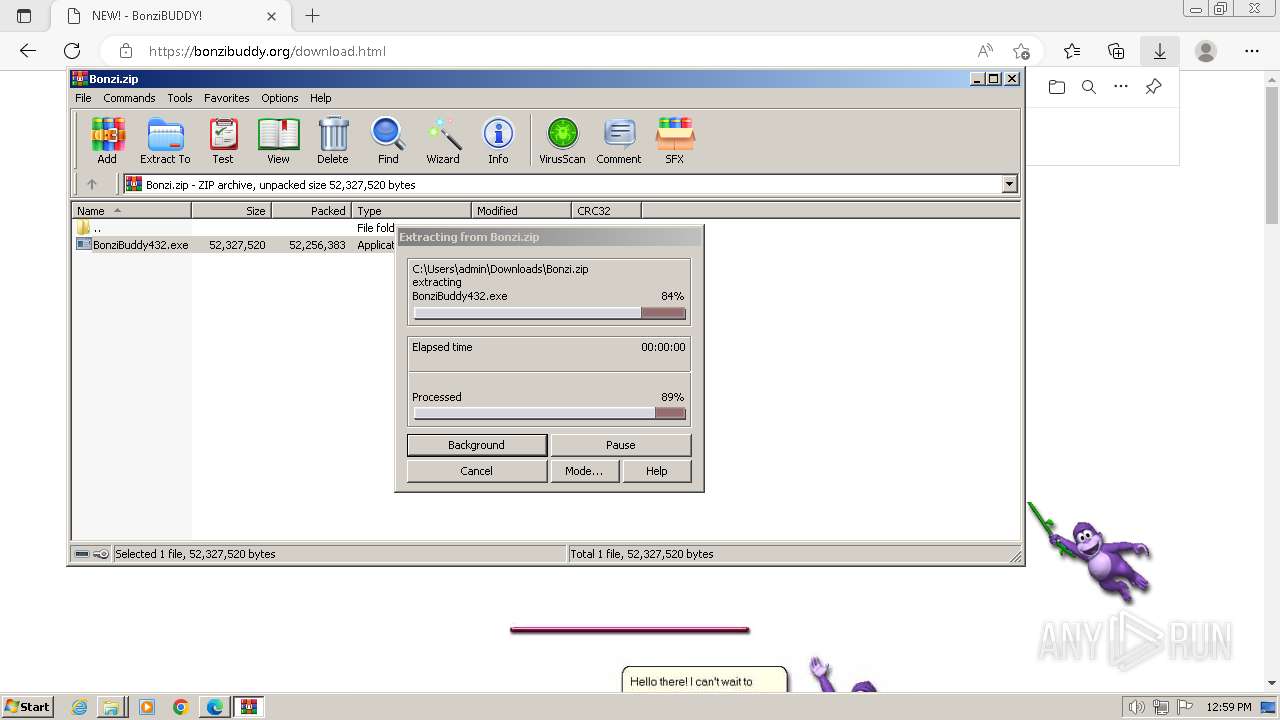Open Internet Explorer from taskbar

80,707
